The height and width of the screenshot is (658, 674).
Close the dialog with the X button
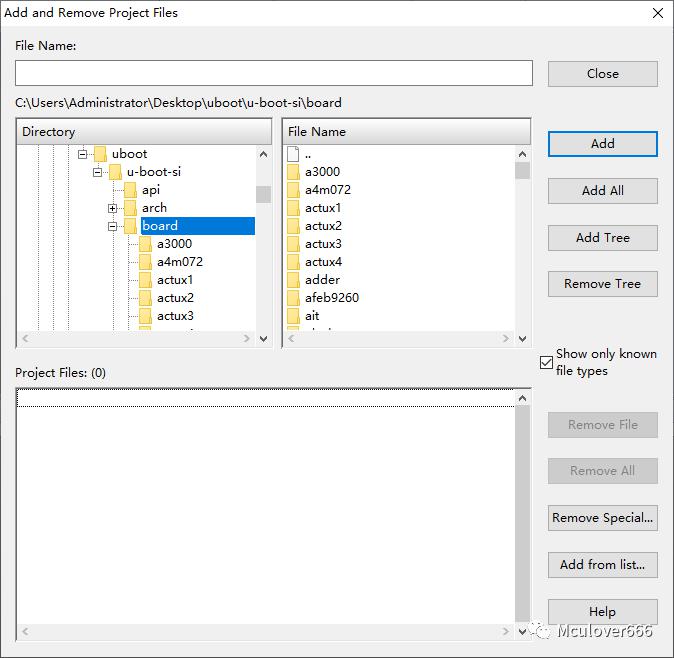click(x=657, y=13)
